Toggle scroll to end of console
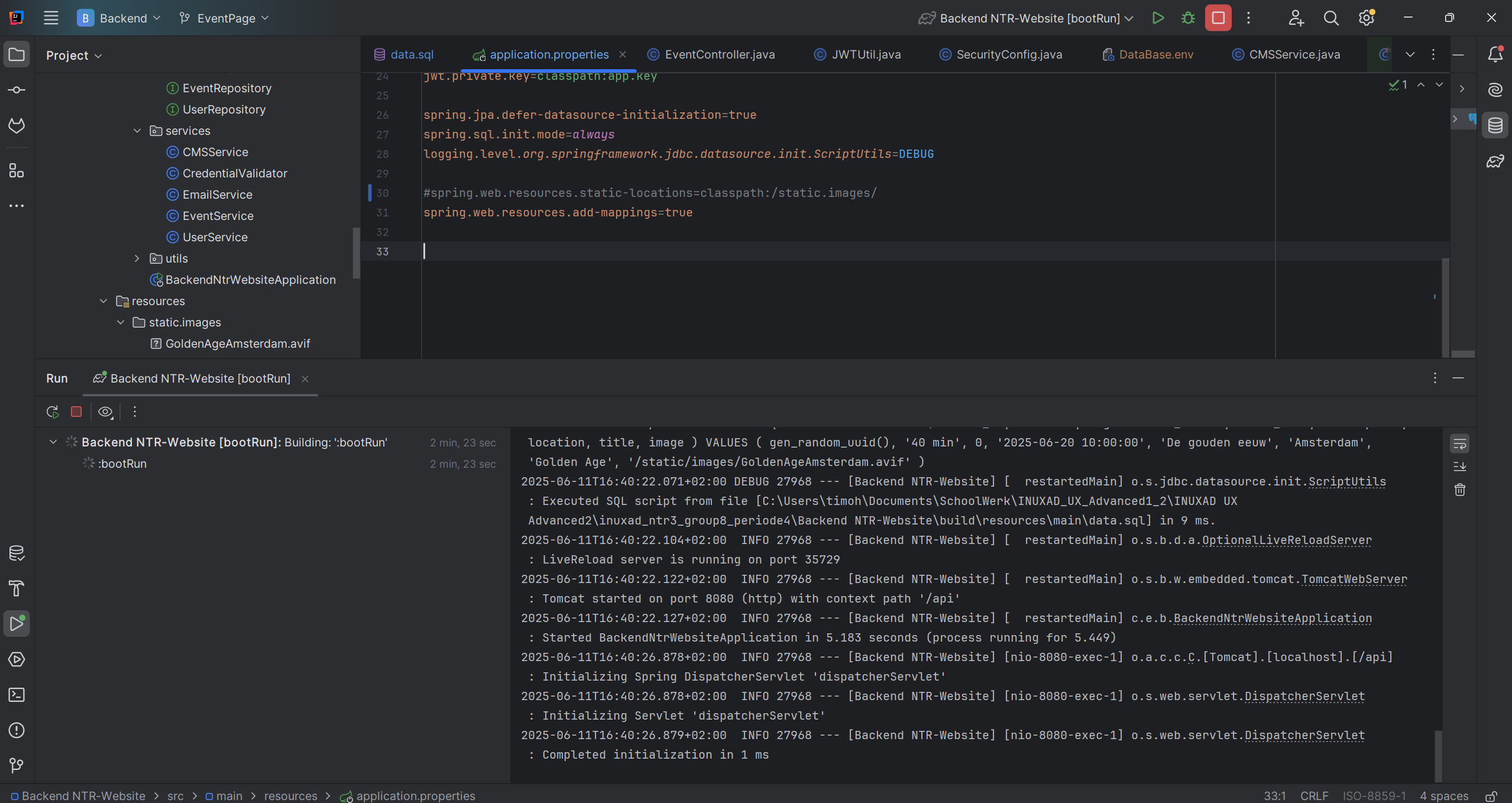This screenshot has width=1512, height=803. (1460, 467)
